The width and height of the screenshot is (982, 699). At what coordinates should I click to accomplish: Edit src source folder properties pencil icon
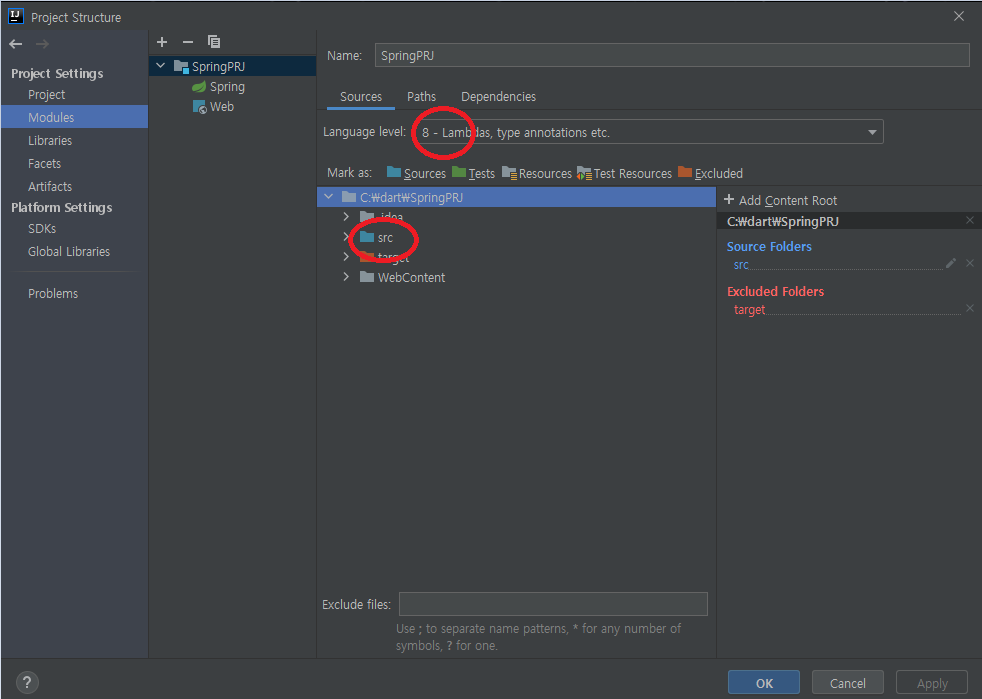coord(951,263)
